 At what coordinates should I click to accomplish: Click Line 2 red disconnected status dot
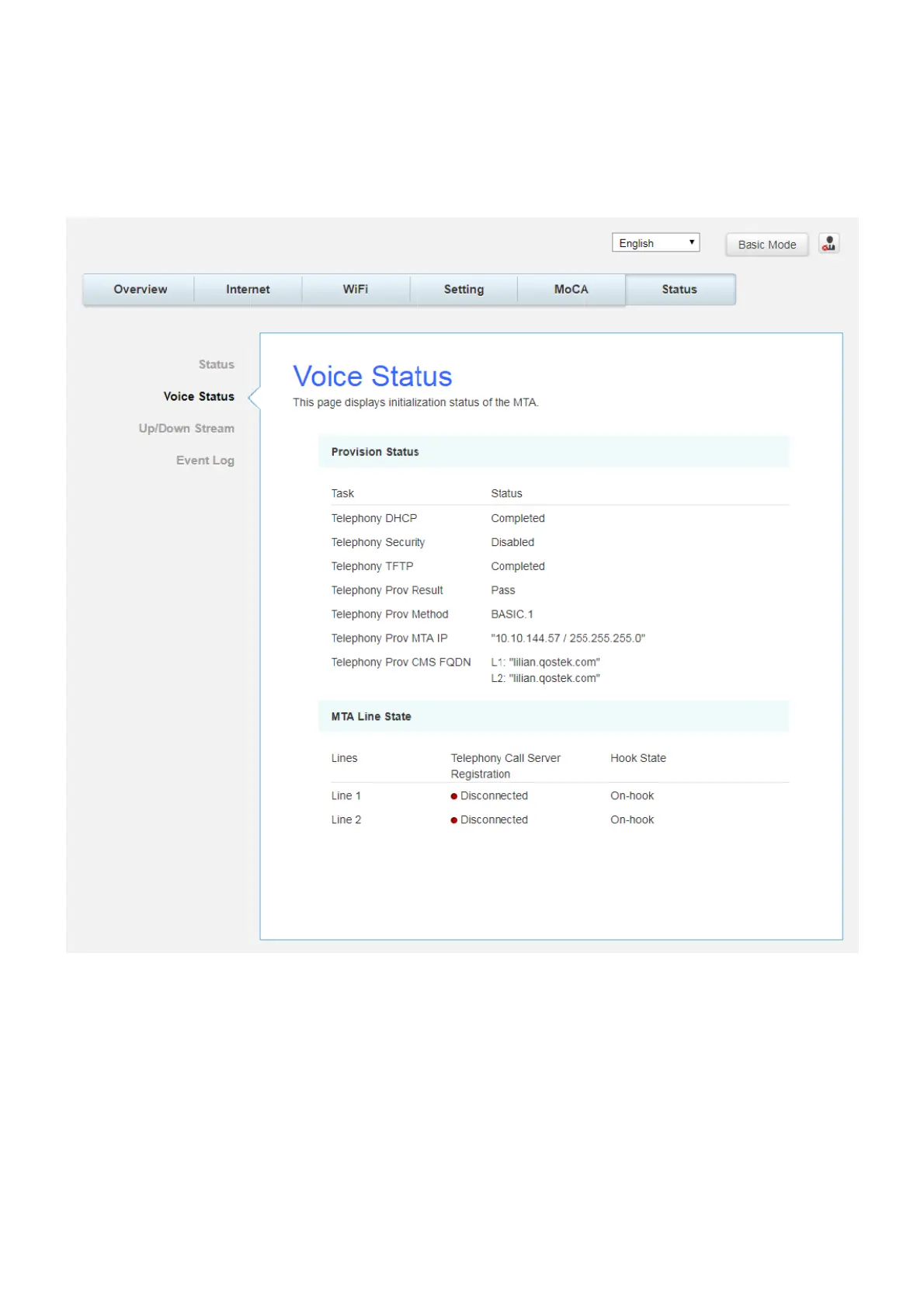[454, 820]
